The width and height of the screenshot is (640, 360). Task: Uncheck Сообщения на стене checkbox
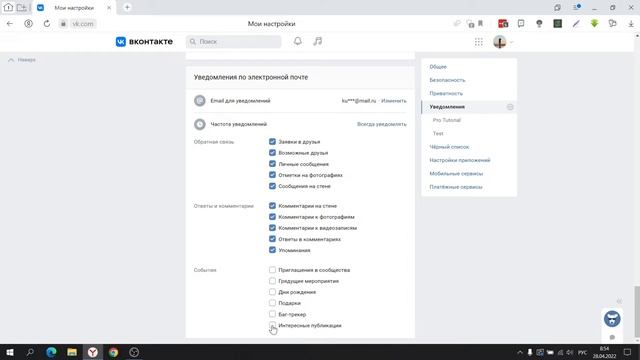272,186
